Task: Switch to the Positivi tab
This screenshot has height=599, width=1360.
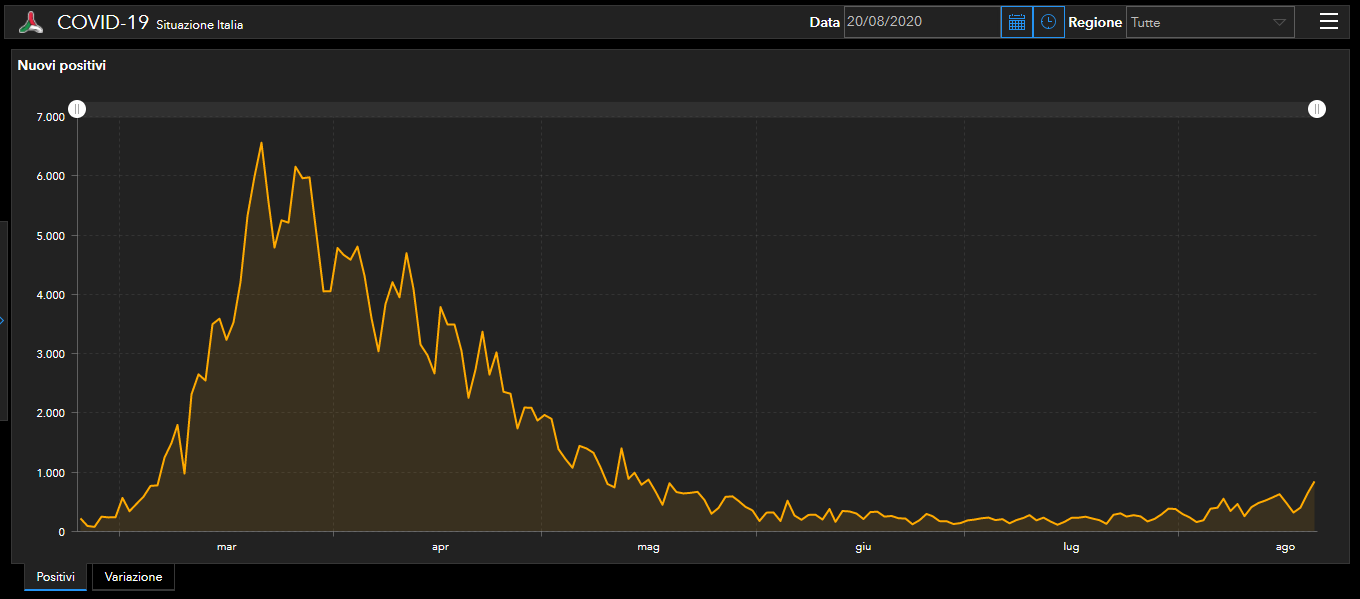Action: (55, 577)
